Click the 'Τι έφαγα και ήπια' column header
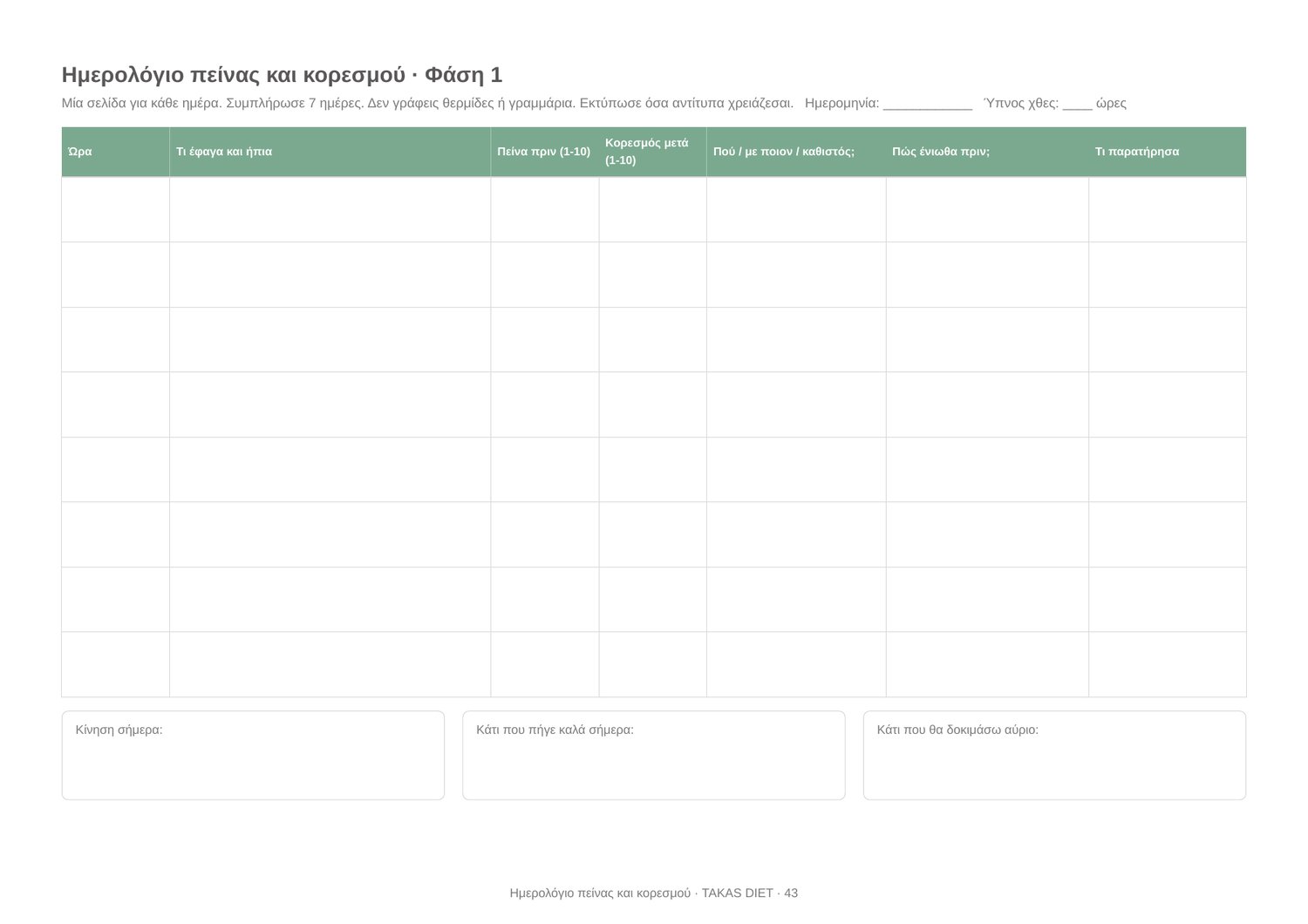The image size is (1308, 924). tap(330, 152)
